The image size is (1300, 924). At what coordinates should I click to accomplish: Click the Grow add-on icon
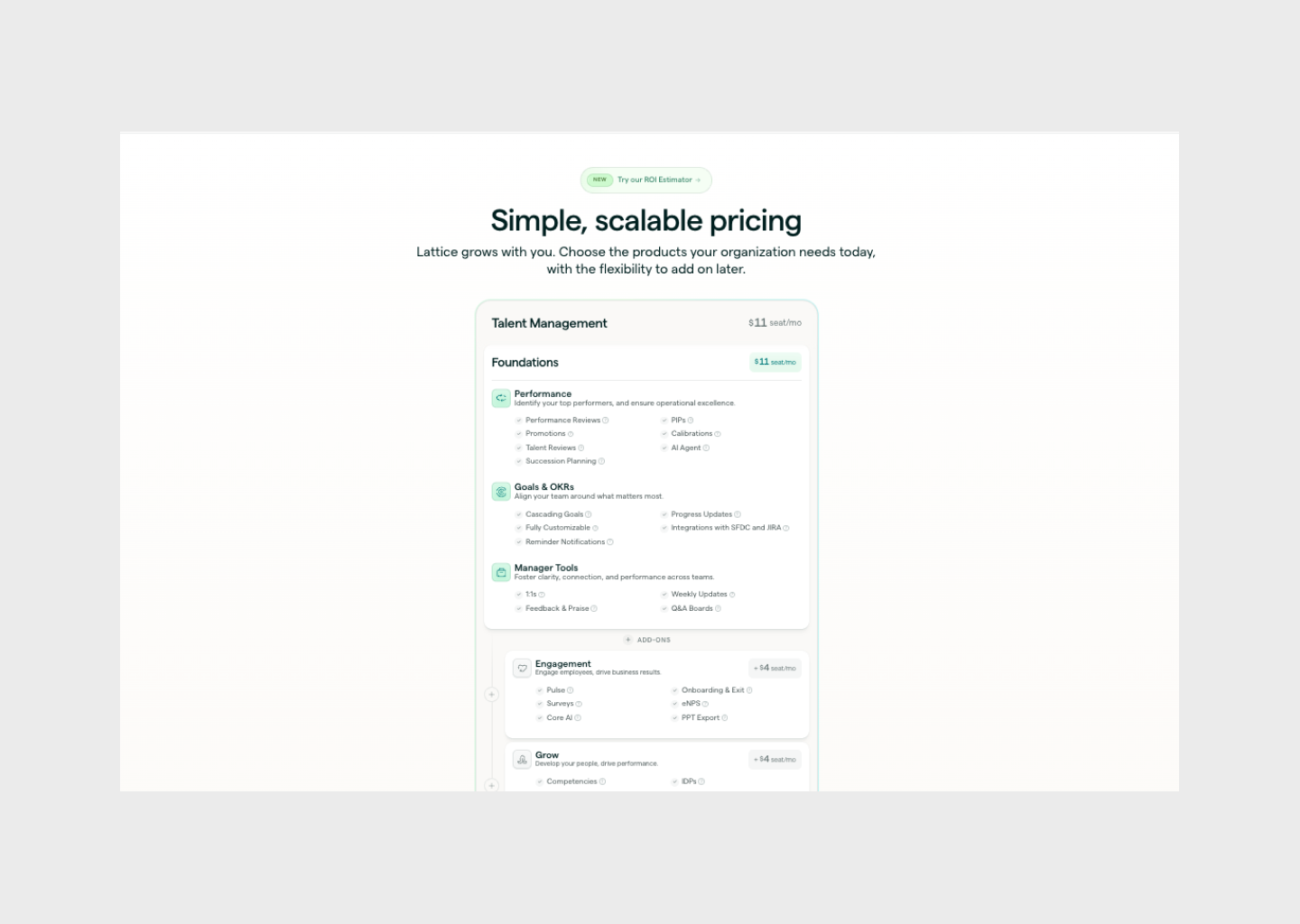522,760
